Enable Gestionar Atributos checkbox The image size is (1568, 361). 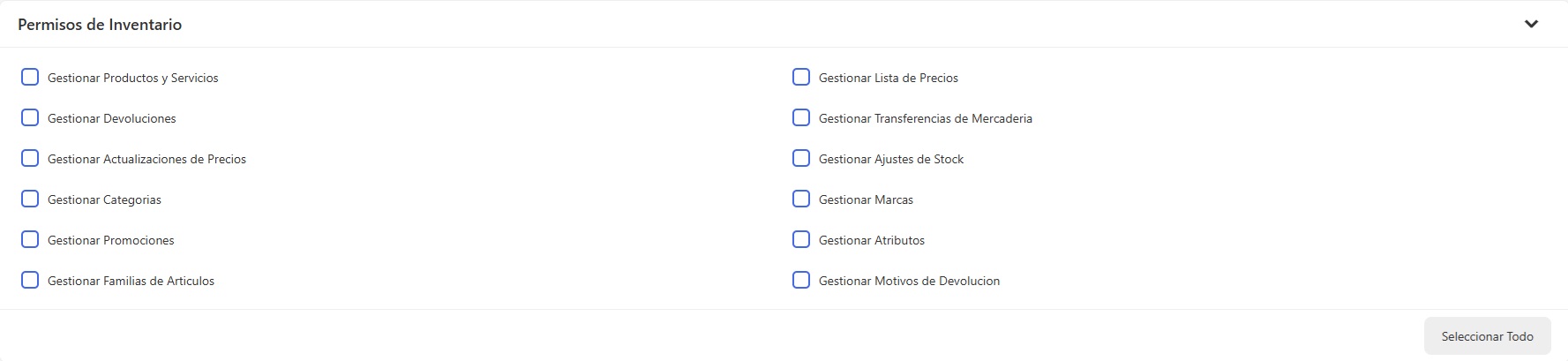click(x=801, y=240)
